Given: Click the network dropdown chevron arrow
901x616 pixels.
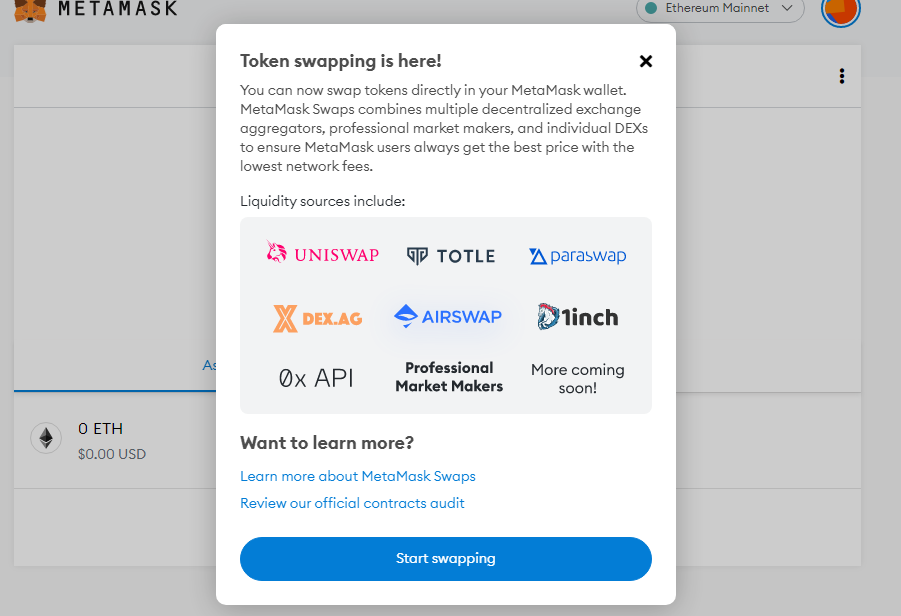Looking at the screenshot, I should click(x=787, y=9).
